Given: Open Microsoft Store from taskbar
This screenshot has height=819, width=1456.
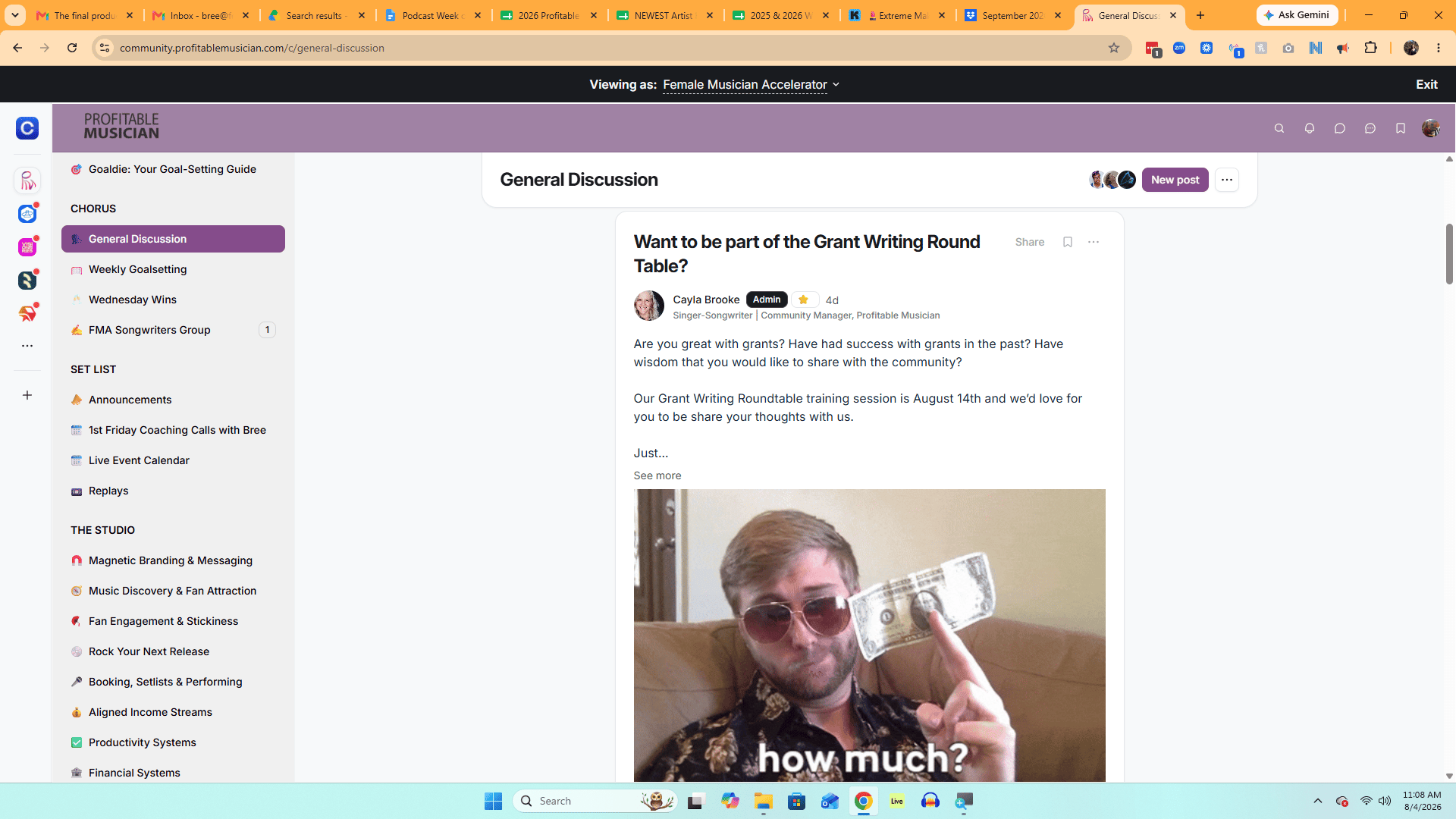Looking at the screenshot, I should [x=797, y=801].
